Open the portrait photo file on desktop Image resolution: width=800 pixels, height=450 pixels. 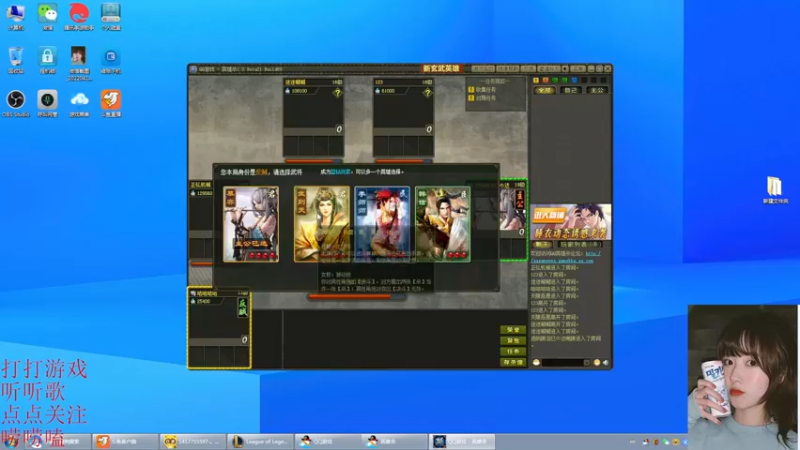pyautogui.click(x=79, y=63)
